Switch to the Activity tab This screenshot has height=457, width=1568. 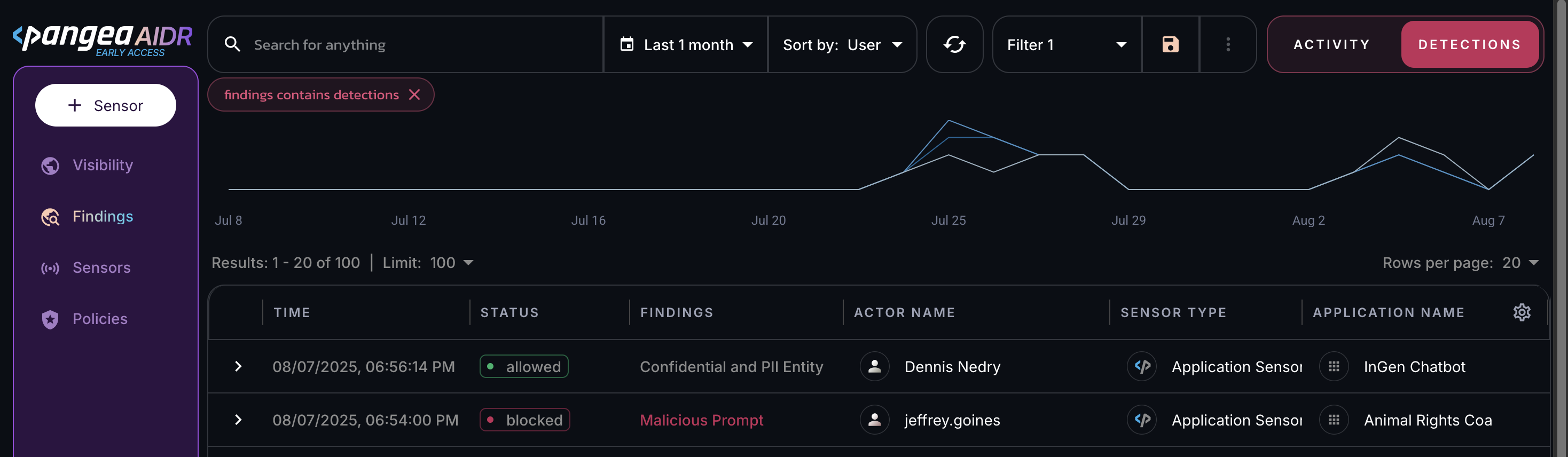(x=1331, y=44)
